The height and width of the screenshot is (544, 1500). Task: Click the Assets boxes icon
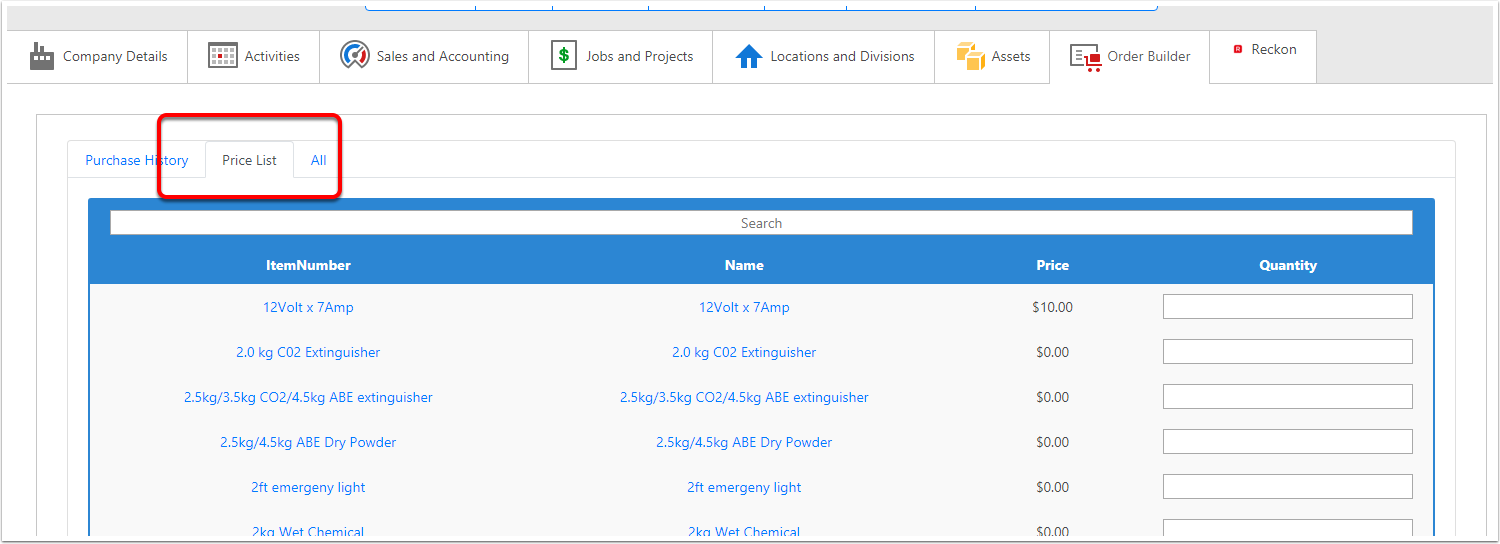(x=970, y=56)
